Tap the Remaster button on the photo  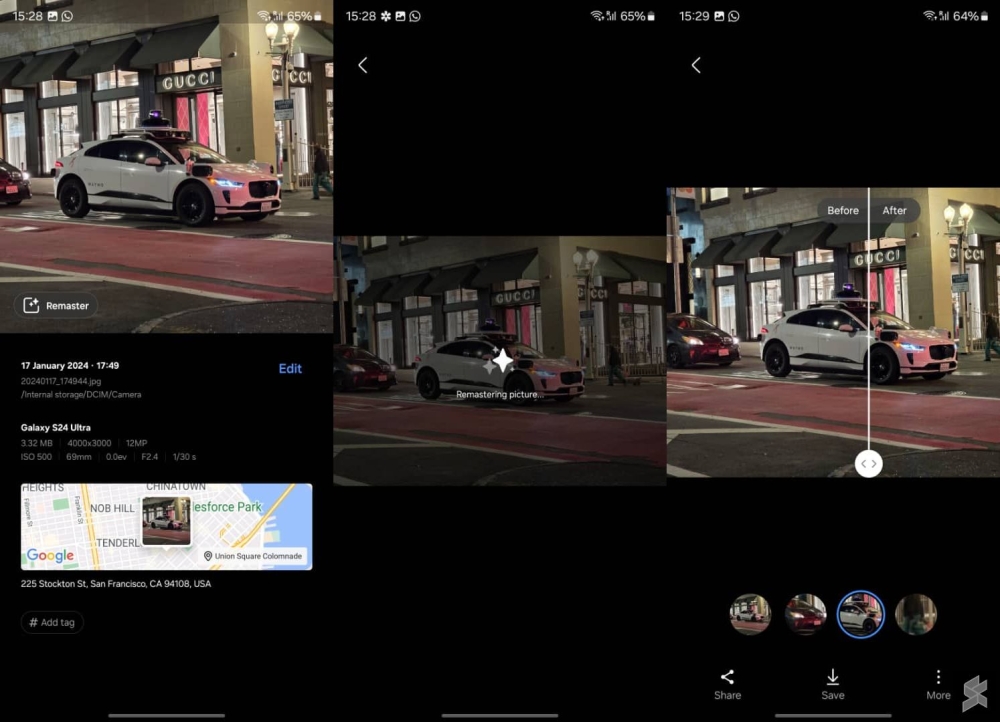point(55,306)
